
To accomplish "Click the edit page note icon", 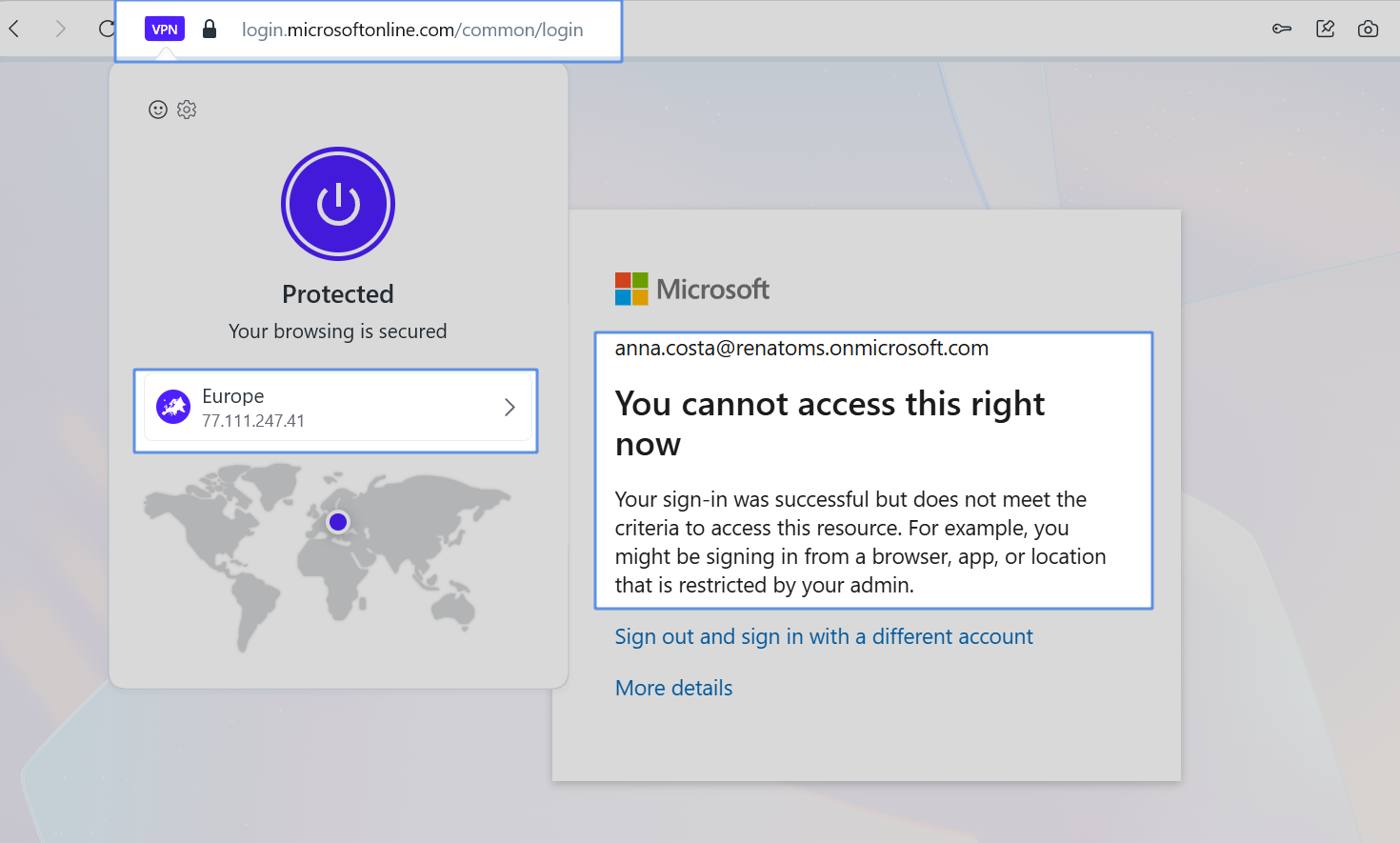I will (1326, 29).
